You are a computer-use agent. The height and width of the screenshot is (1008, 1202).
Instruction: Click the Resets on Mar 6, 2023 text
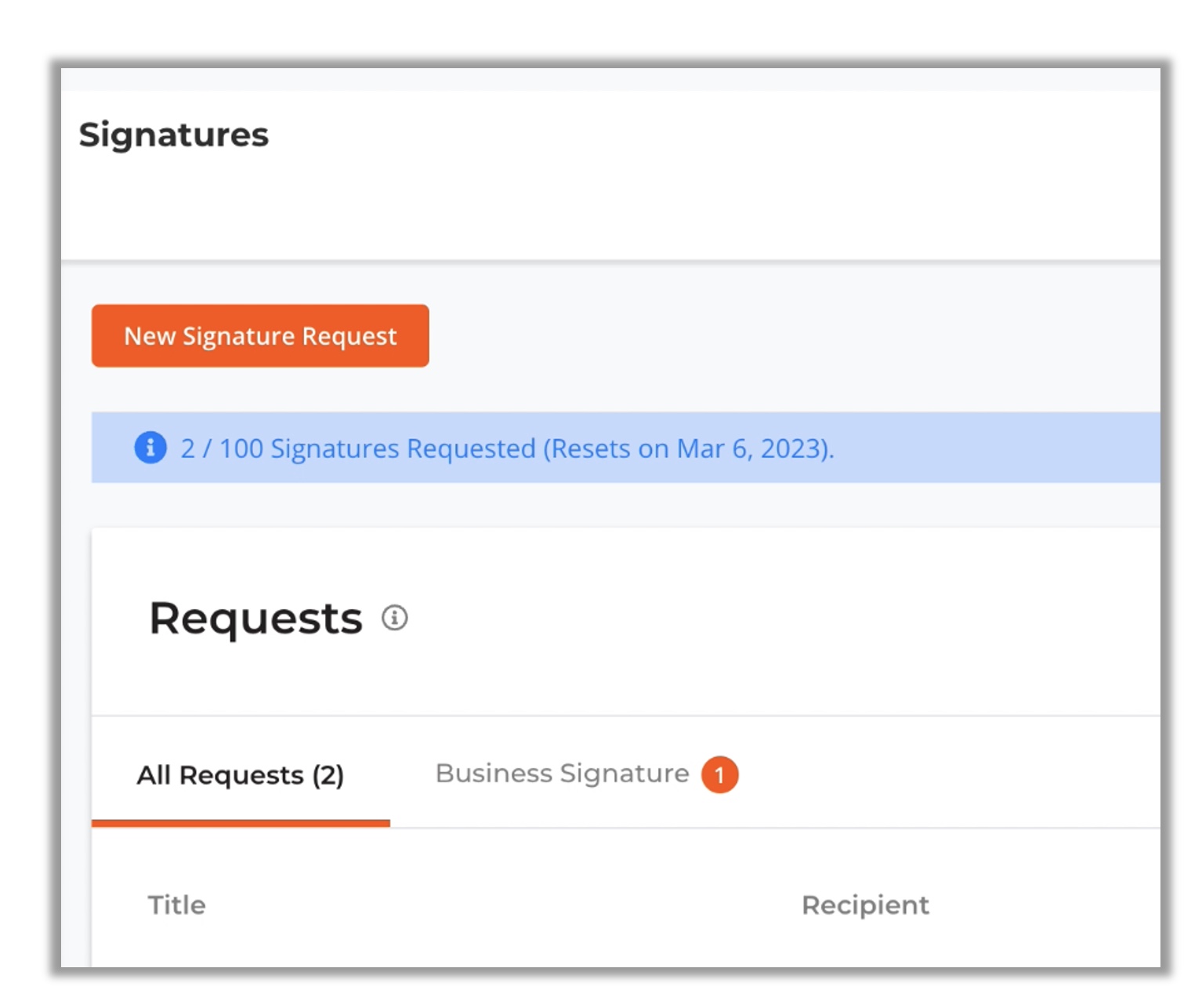pyautogui.click(x=687, y=448)
